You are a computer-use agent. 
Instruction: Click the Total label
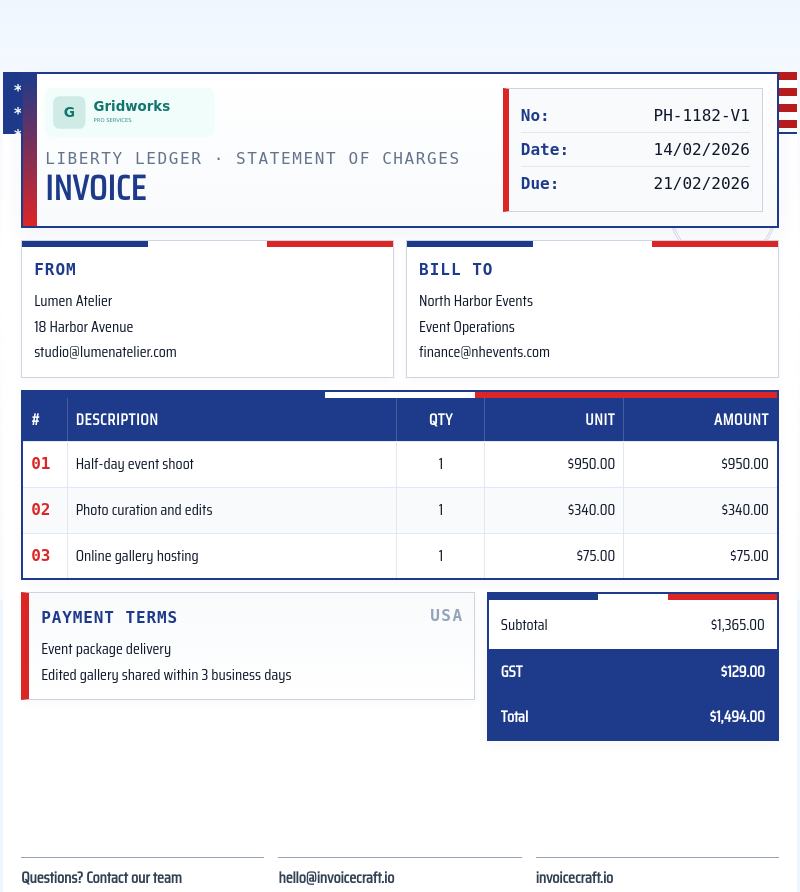[514, 717]
